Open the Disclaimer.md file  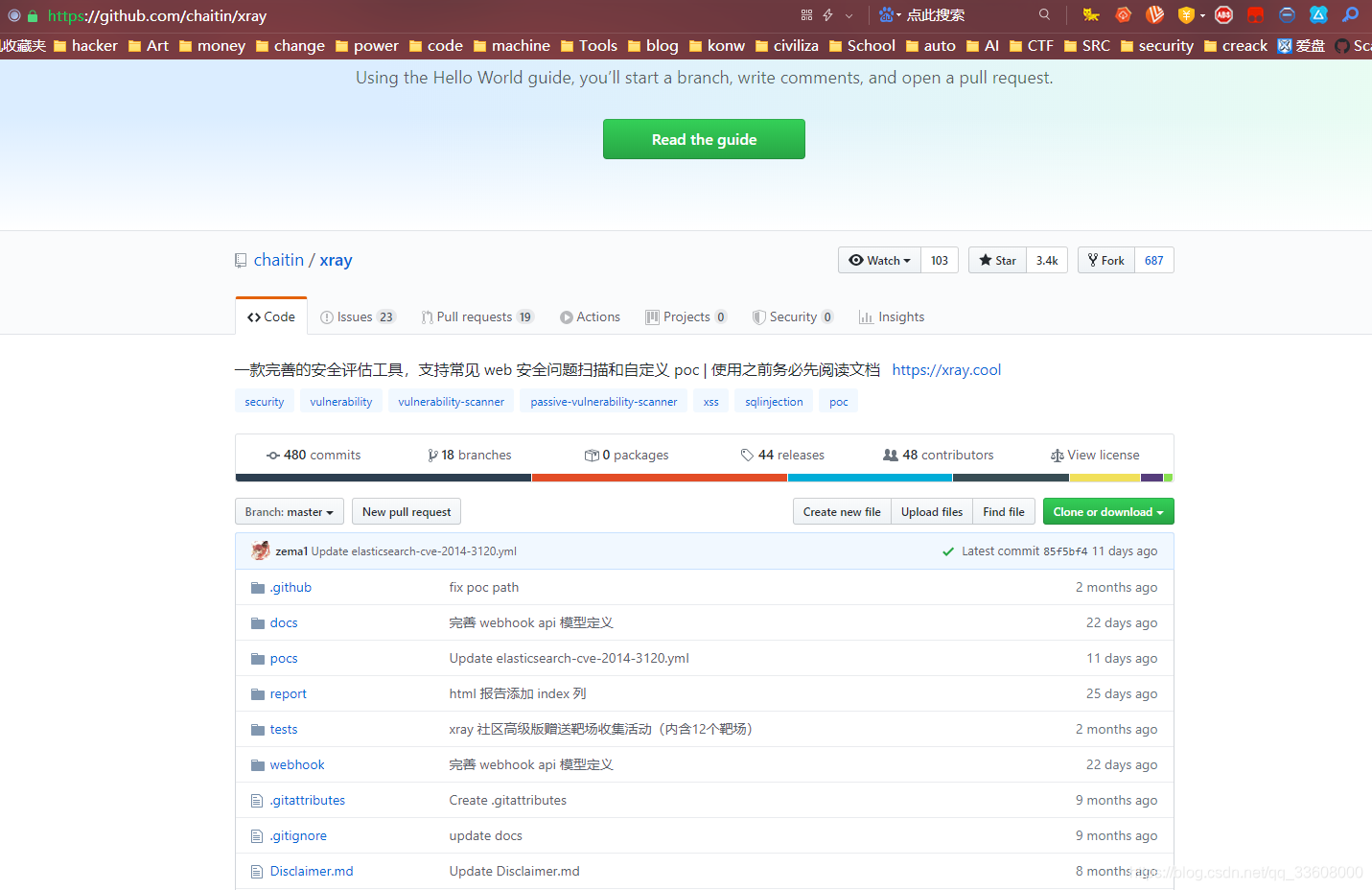click(312, 871)
